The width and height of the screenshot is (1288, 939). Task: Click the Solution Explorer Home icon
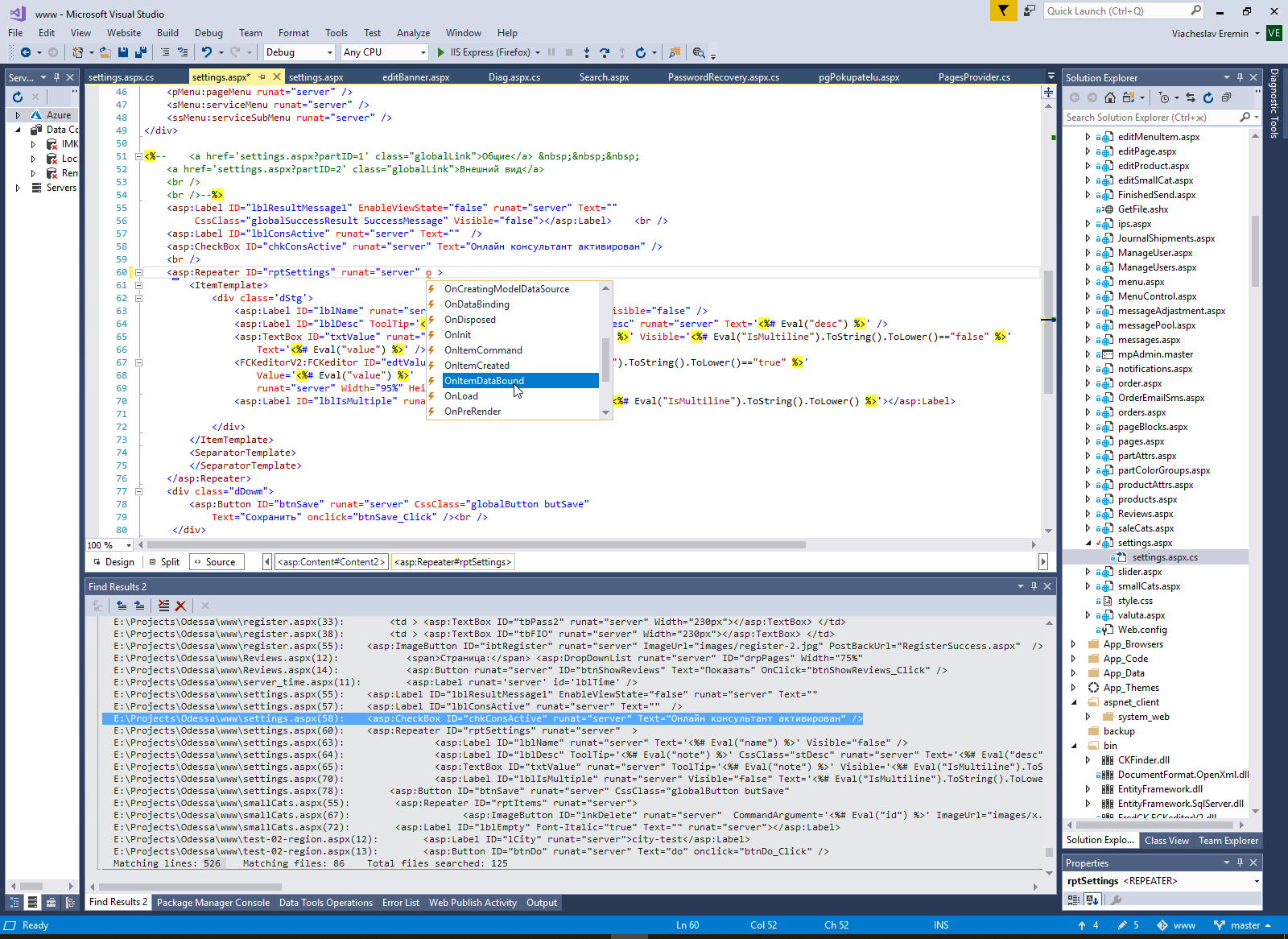[x=1110, y=97]
